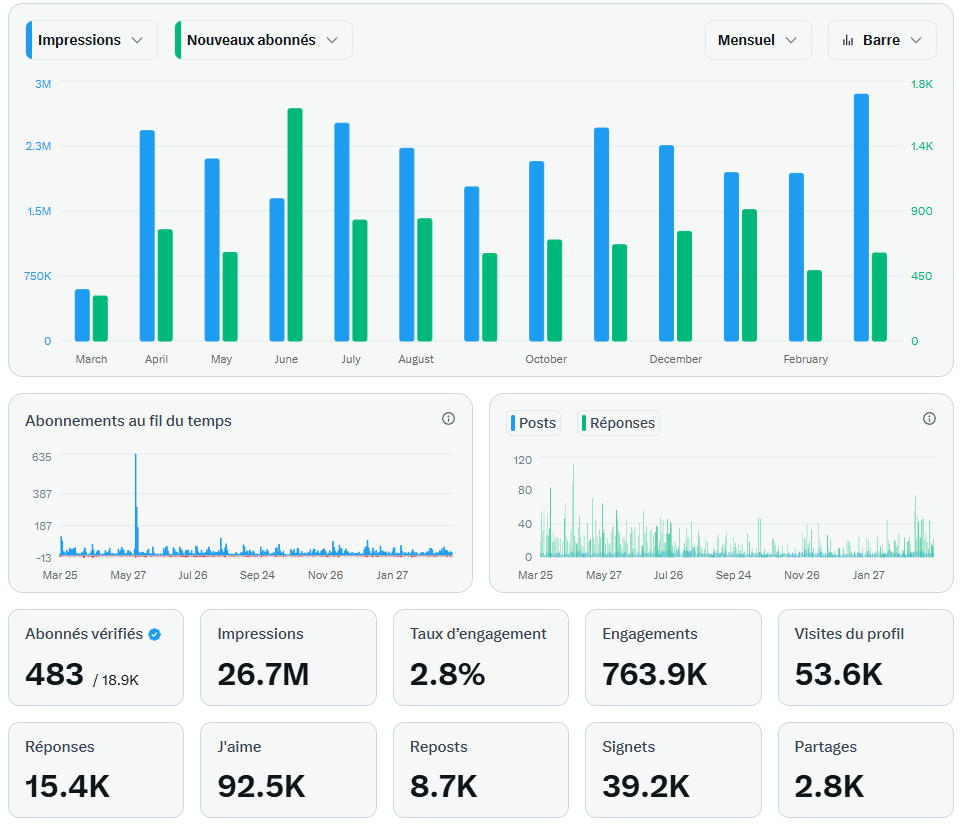Click info icon on Posts and Réponses chart

coord(929,419)
